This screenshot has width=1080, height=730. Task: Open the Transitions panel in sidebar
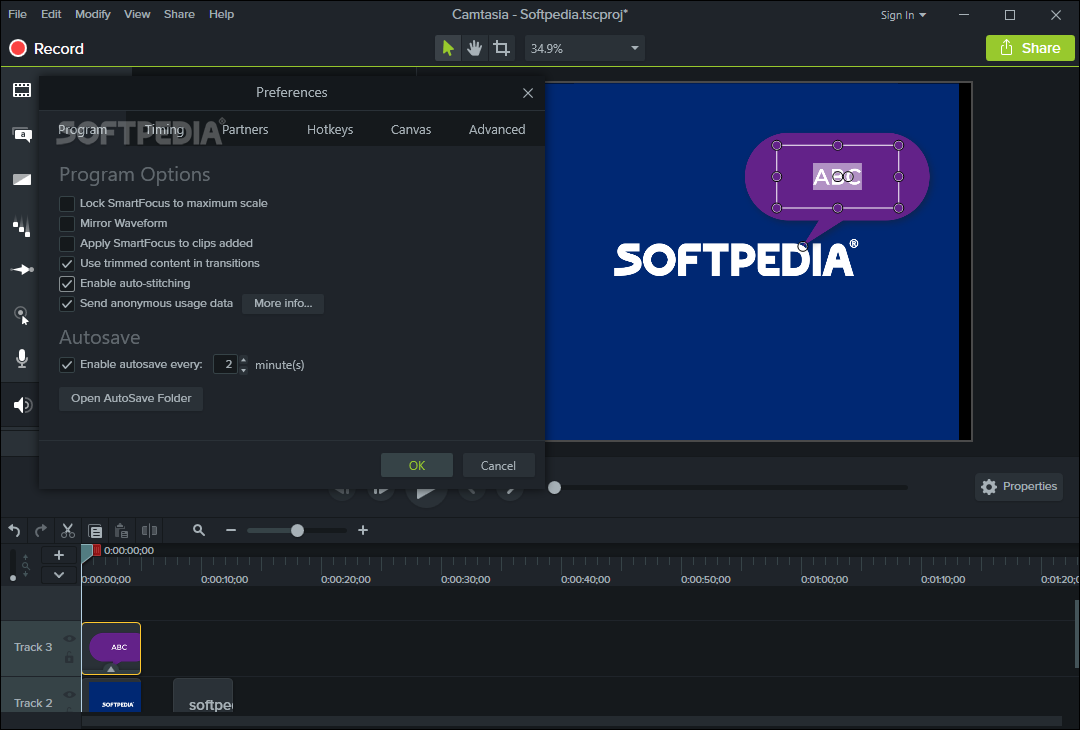(22, 179)
